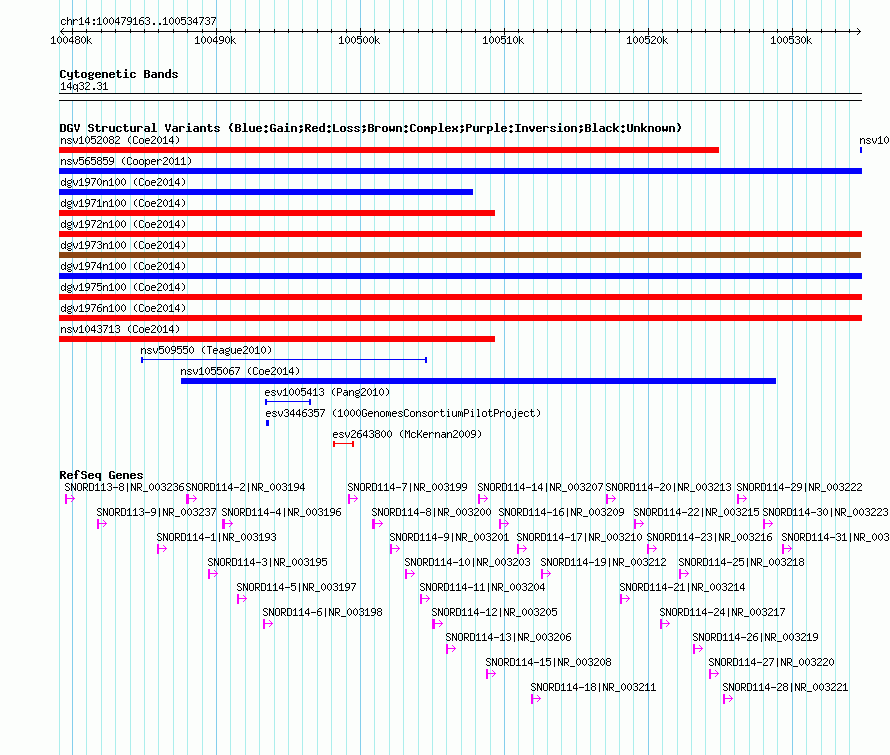
Task: Click the SNORD114-15 gene arrow glyph
Action: click(491, 674)
